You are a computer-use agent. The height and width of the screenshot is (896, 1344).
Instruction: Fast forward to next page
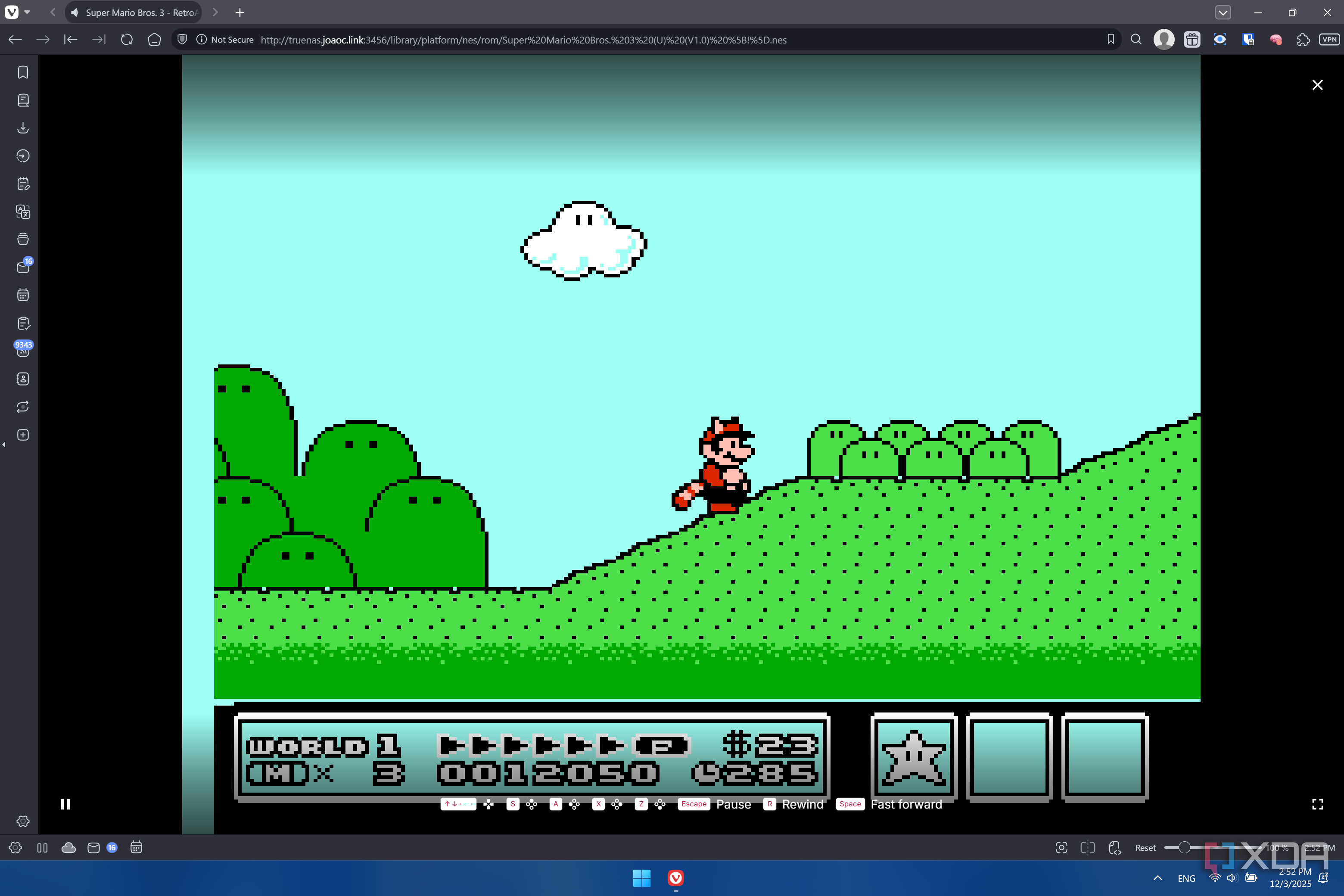(99, 40)
